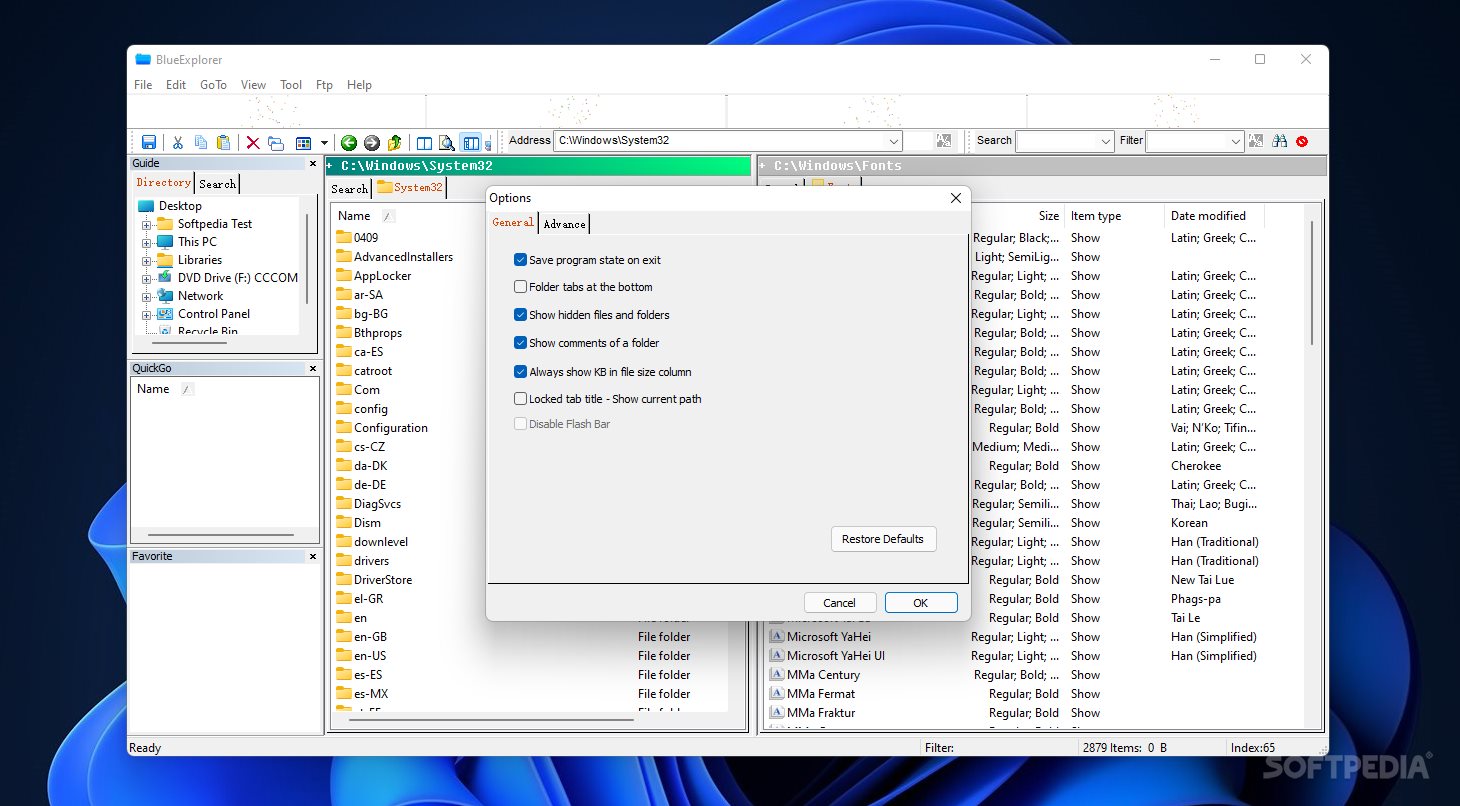This screenshot has height=806, width=1460.
Task: Open the view mode dropdown arrow
Action: coord(324,143)
